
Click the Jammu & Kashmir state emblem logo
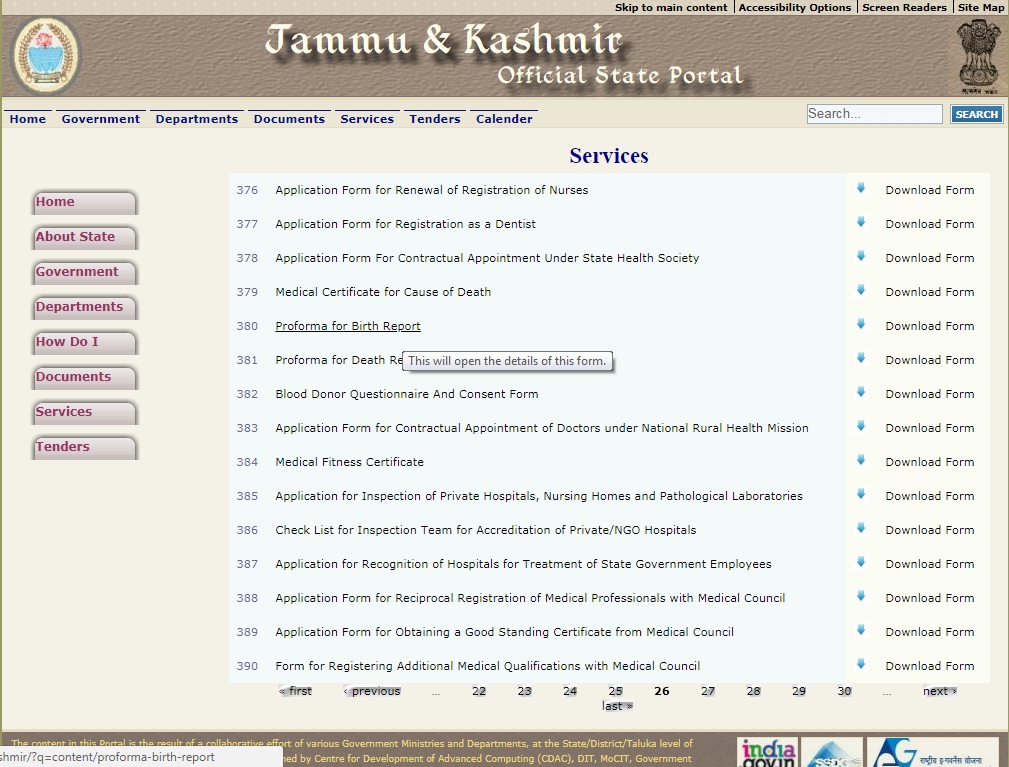coord(45,56)
